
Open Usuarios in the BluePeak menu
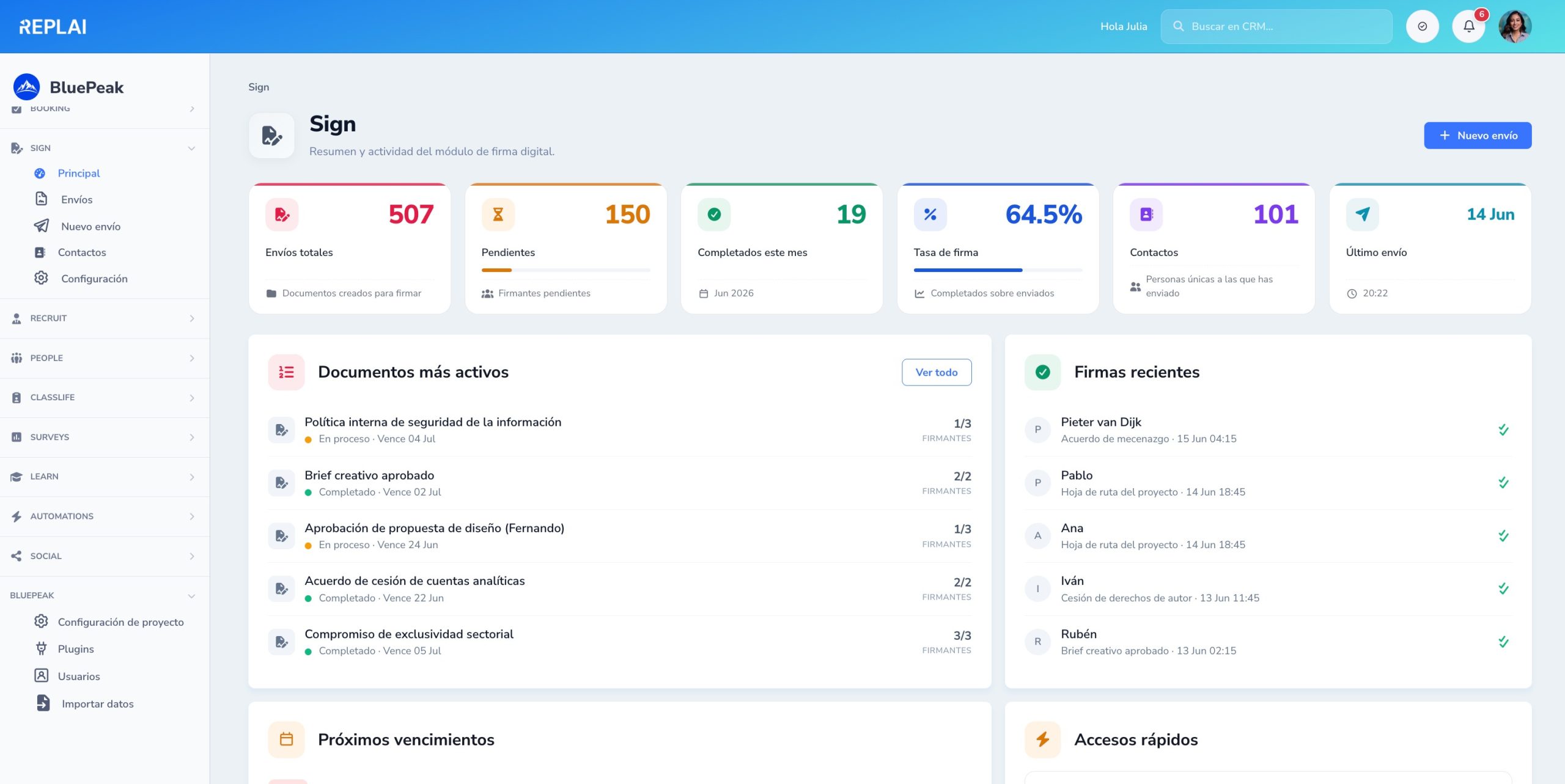pos(79,676)
